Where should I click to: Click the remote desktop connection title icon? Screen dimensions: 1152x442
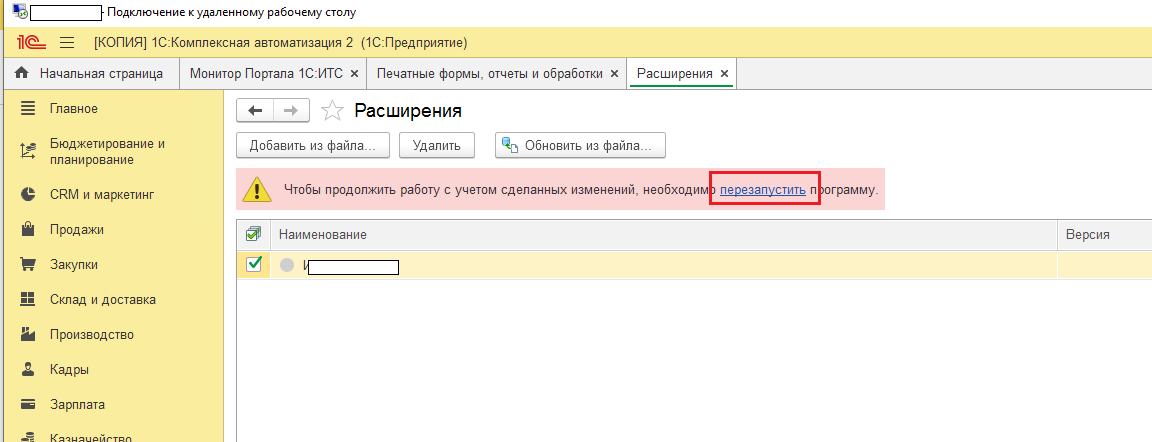tap(20, 12)
